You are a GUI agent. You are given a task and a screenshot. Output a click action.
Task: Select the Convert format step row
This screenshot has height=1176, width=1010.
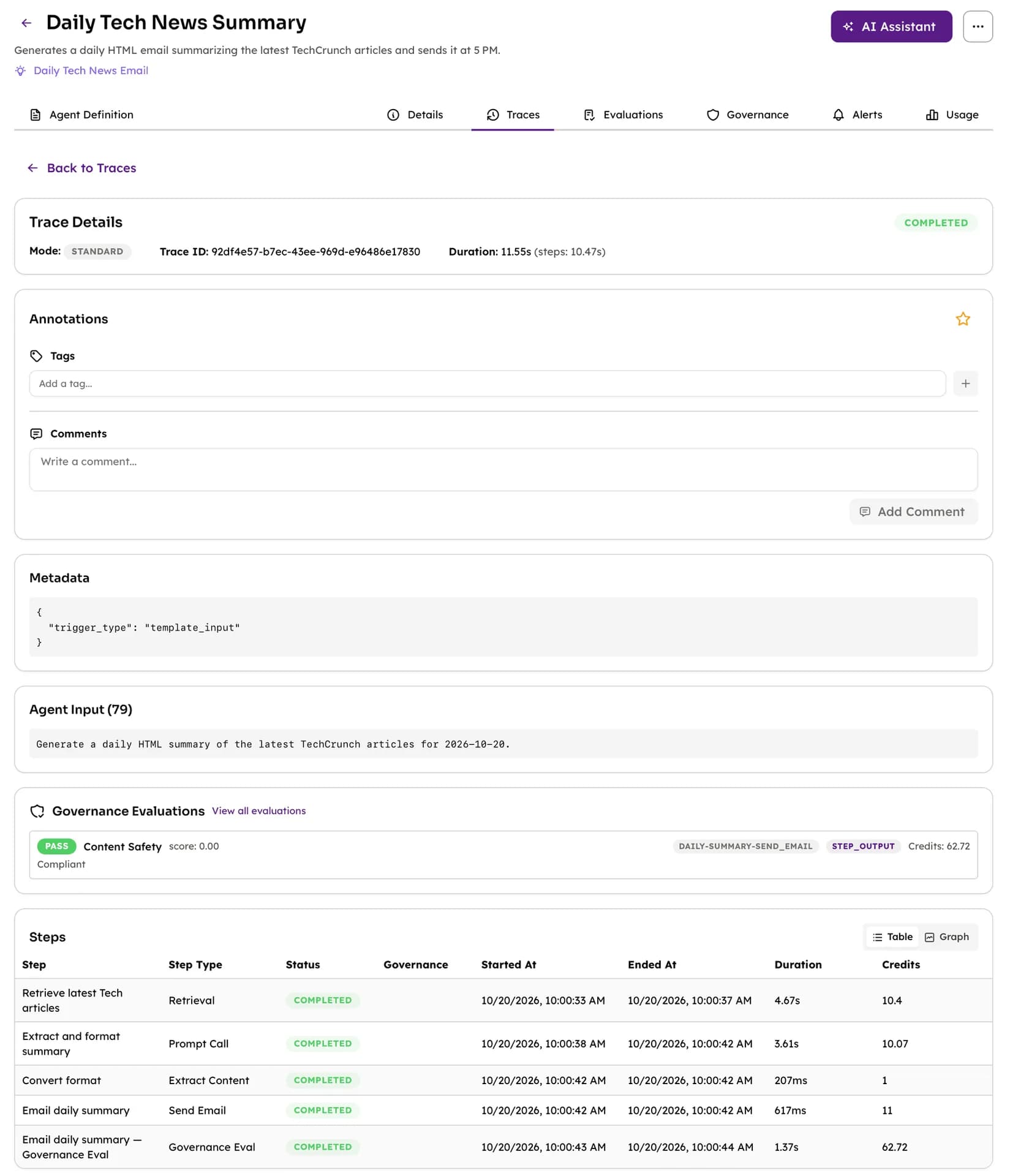point(503,1080)
